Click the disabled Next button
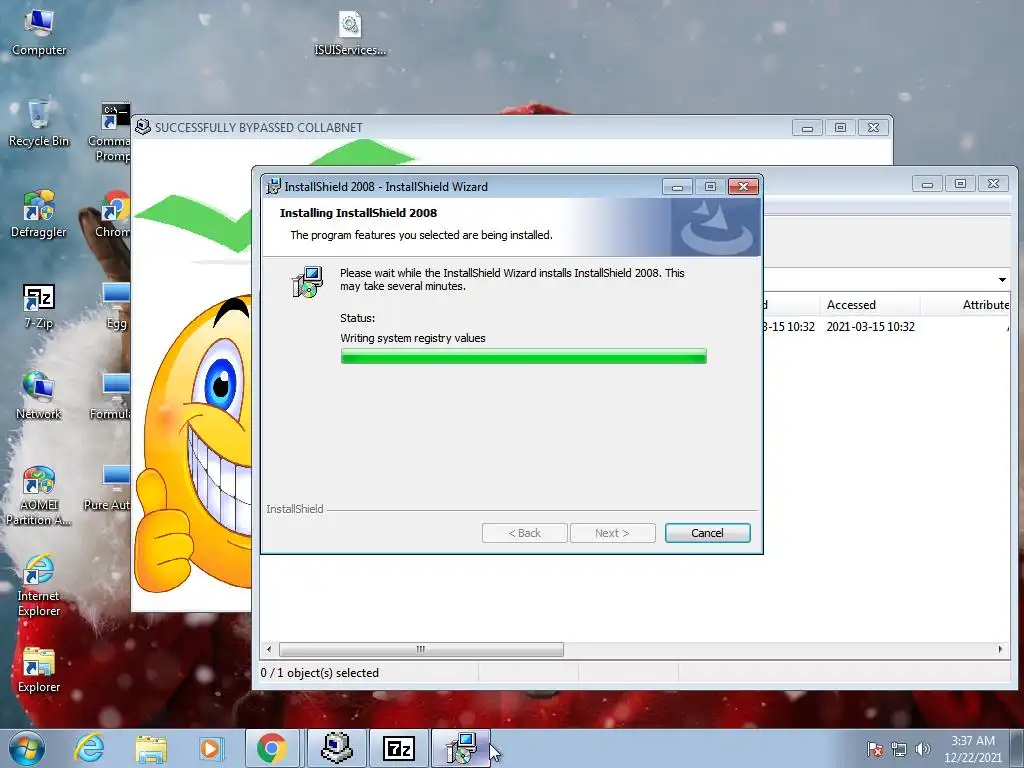 point(613,533)
